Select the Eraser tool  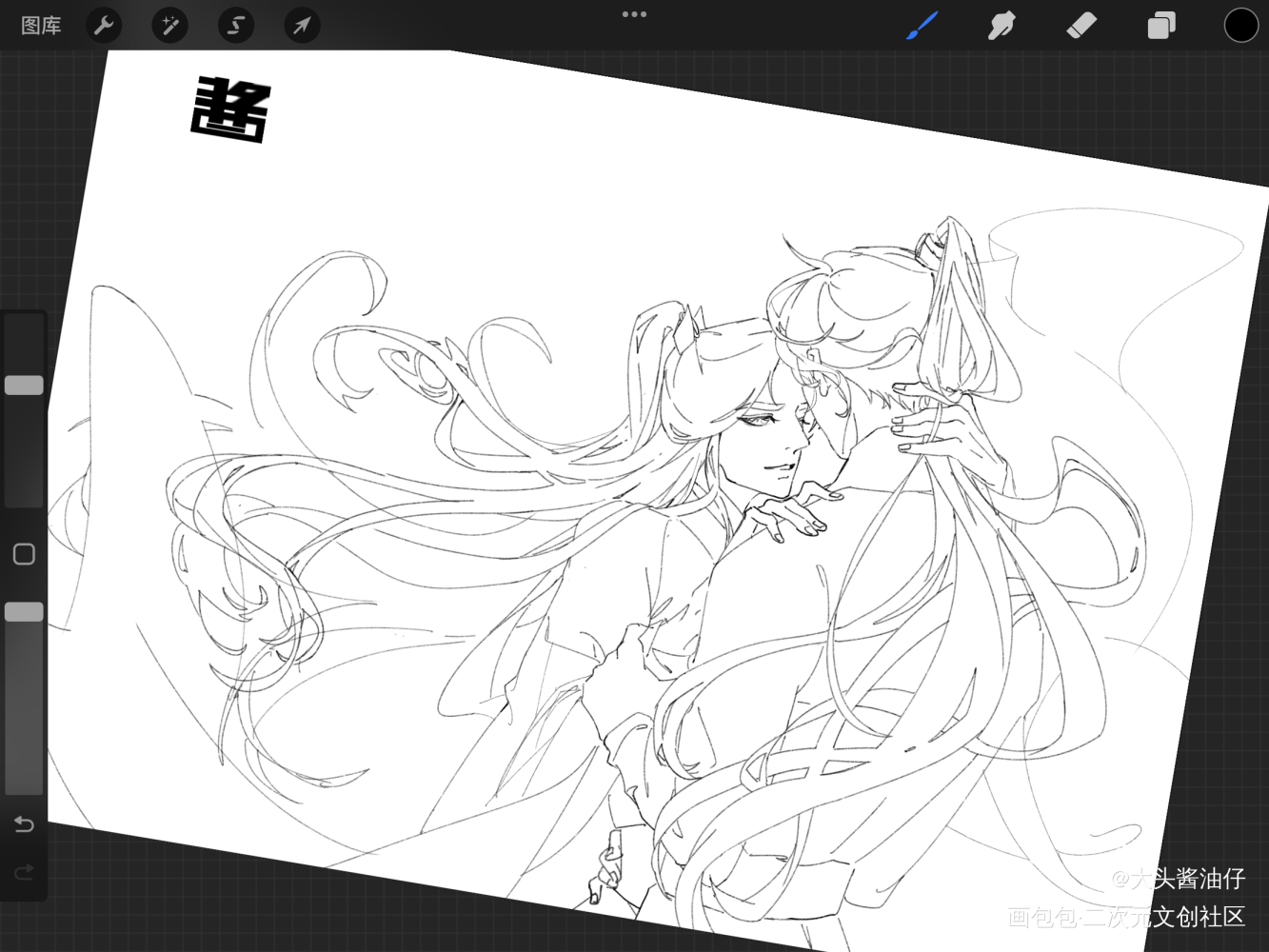click(x=1081, y=26)
